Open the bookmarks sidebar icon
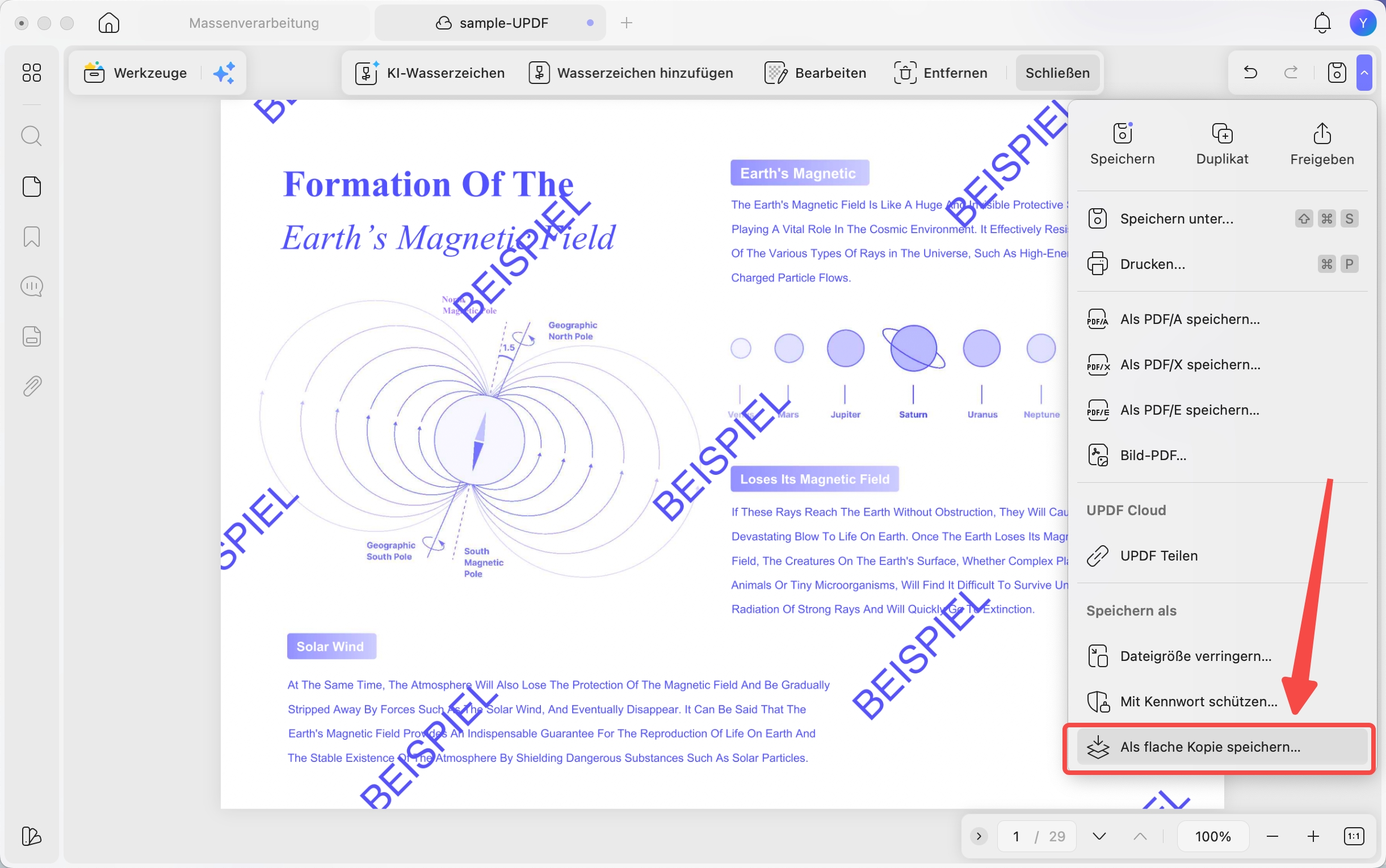The width and height of the screenshot is (1386, 868). pyautogui.click(x=32, y=237)
